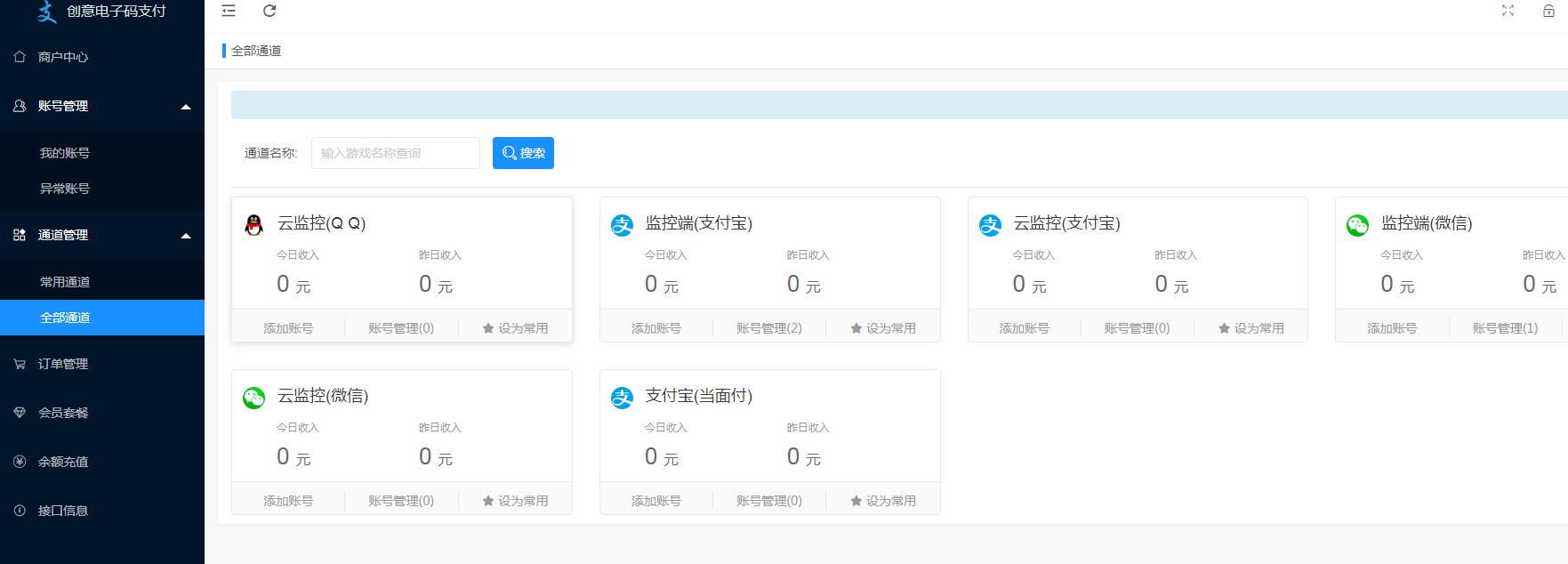Screen dimensions: 1568x564
Task: Click the info icon beside 接口信息
Action: click(20, 511)
